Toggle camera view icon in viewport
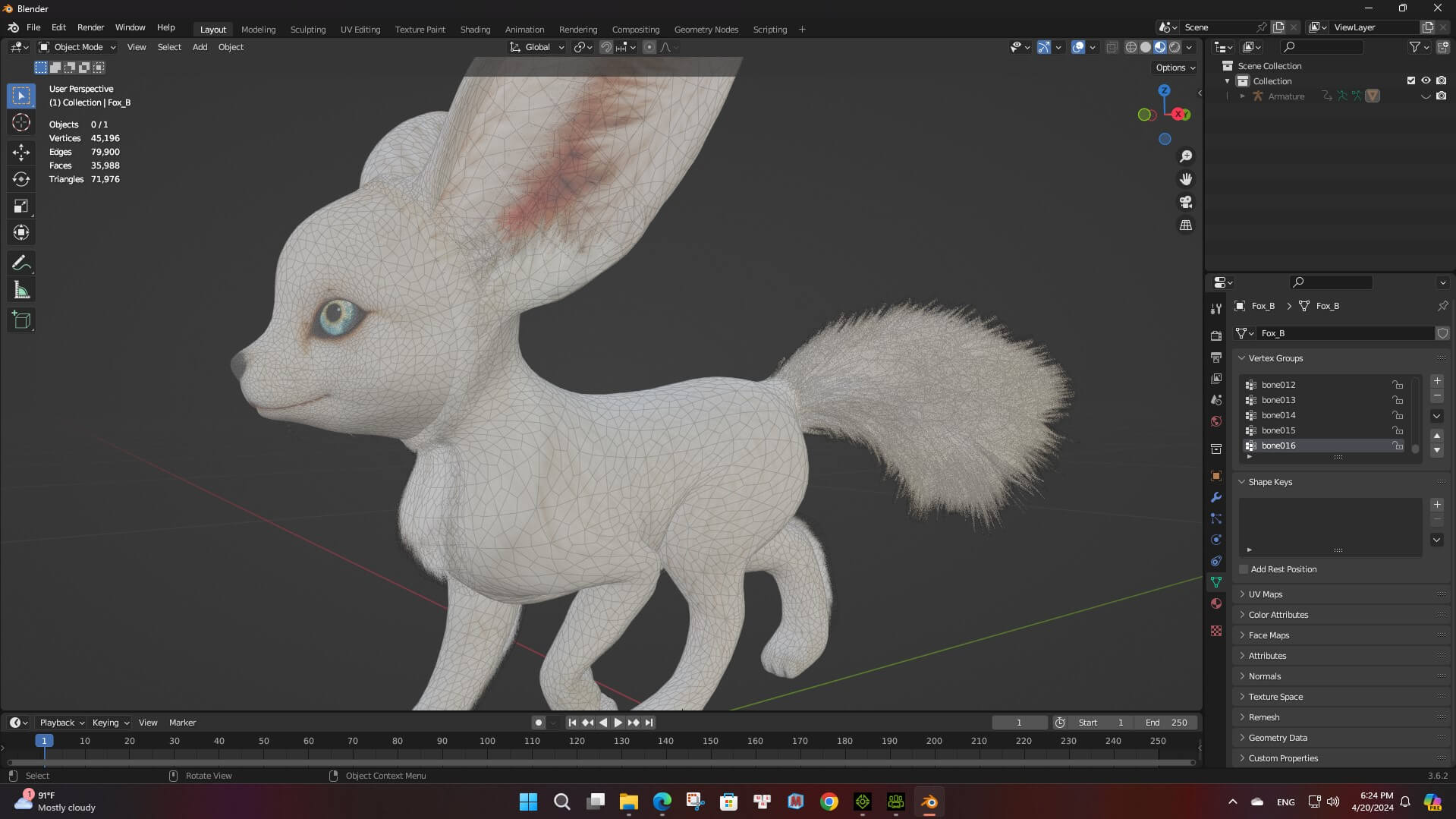1456x819 pixels. click(x=1185, y=202)
